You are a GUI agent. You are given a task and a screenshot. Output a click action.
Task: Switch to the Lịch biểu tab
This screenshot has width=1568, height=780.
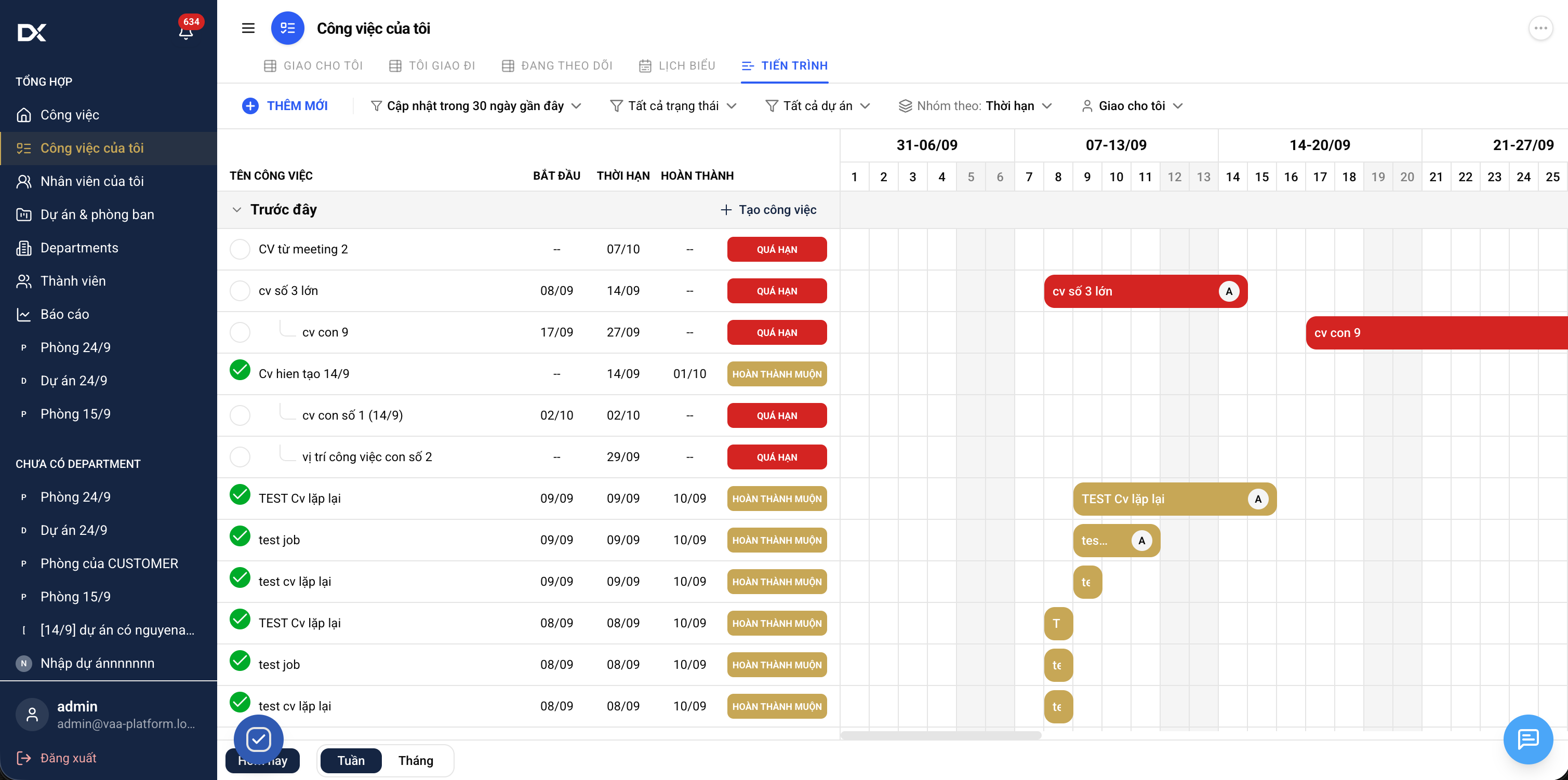(677, 66)
